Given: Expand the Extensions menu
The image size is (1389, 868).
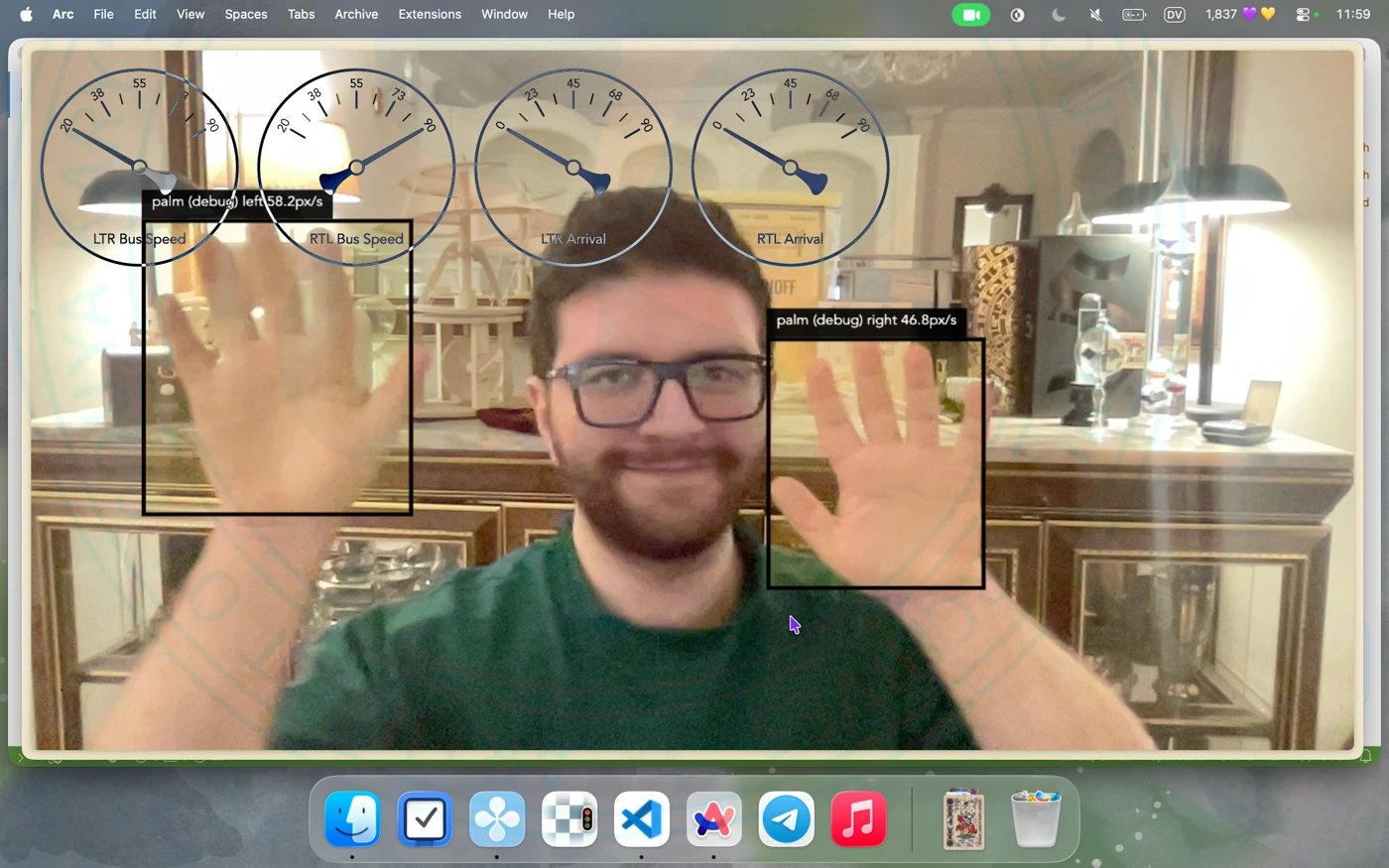Looking at the screenshot, I should [x=430, y=15].
